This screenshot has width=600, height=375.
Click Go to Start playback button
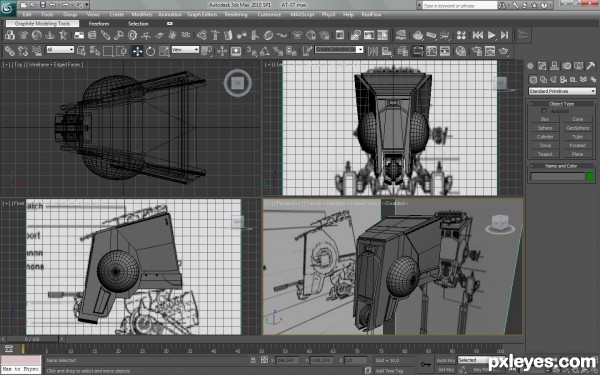(478, 35)
